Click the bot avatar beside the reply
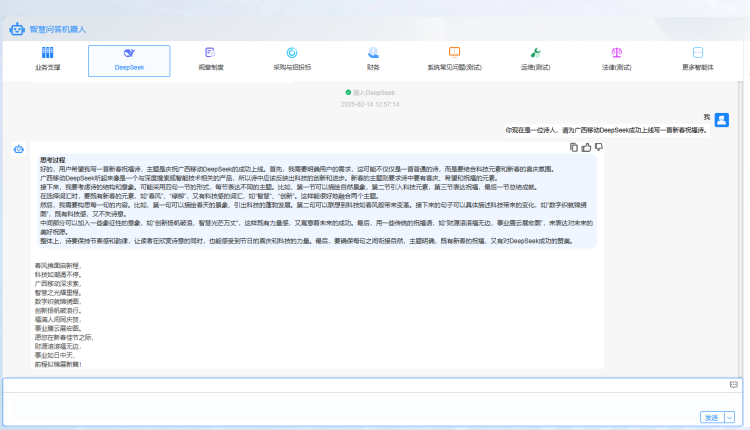Image resolution: width=750 pixels, height=430 pixels. tap(18, 149)
